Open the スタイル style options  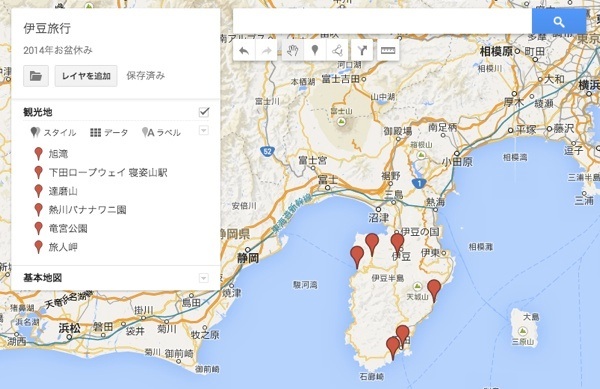click(x=53, y=132)
